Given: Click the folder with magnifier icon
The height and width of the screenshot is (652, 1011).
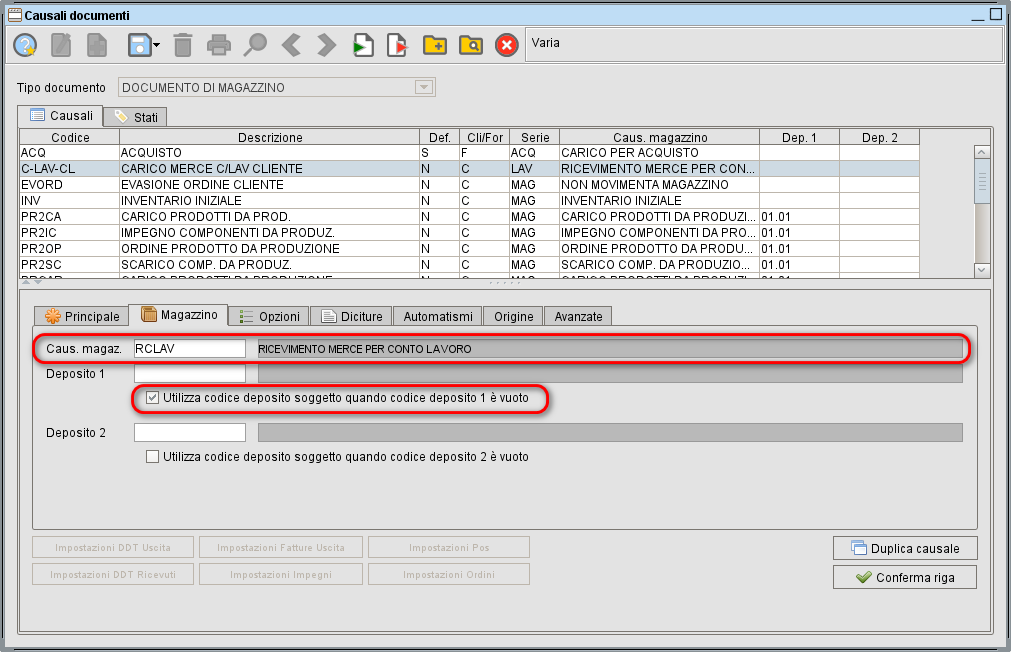Looking at the screenshot, I should [x=470, y=45].
